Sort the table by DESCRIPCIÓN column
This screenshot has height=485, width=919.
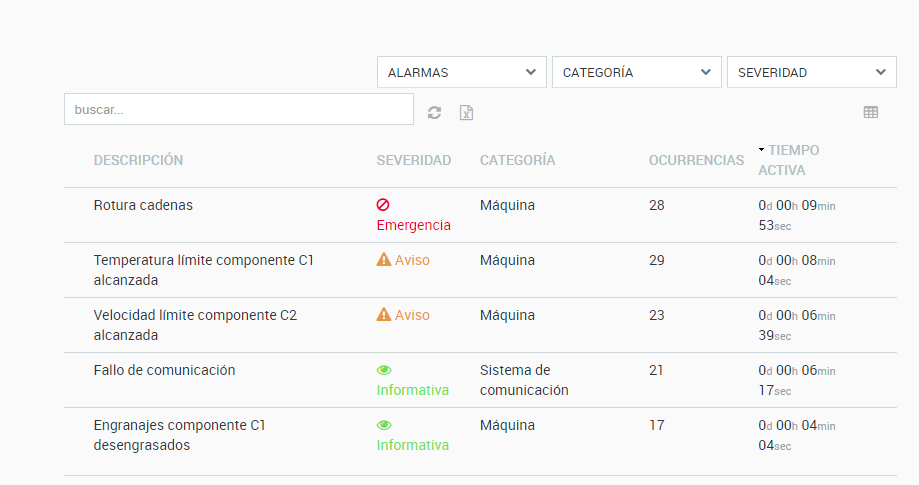138,160
